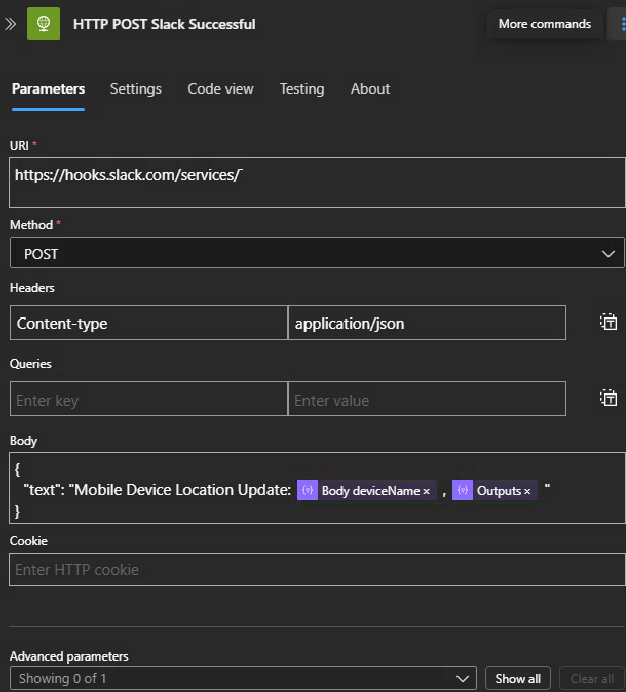Open the More commands ellipsis menu
Image resolution: width=626 pixels, height=692 pixels.
(617, 24)
